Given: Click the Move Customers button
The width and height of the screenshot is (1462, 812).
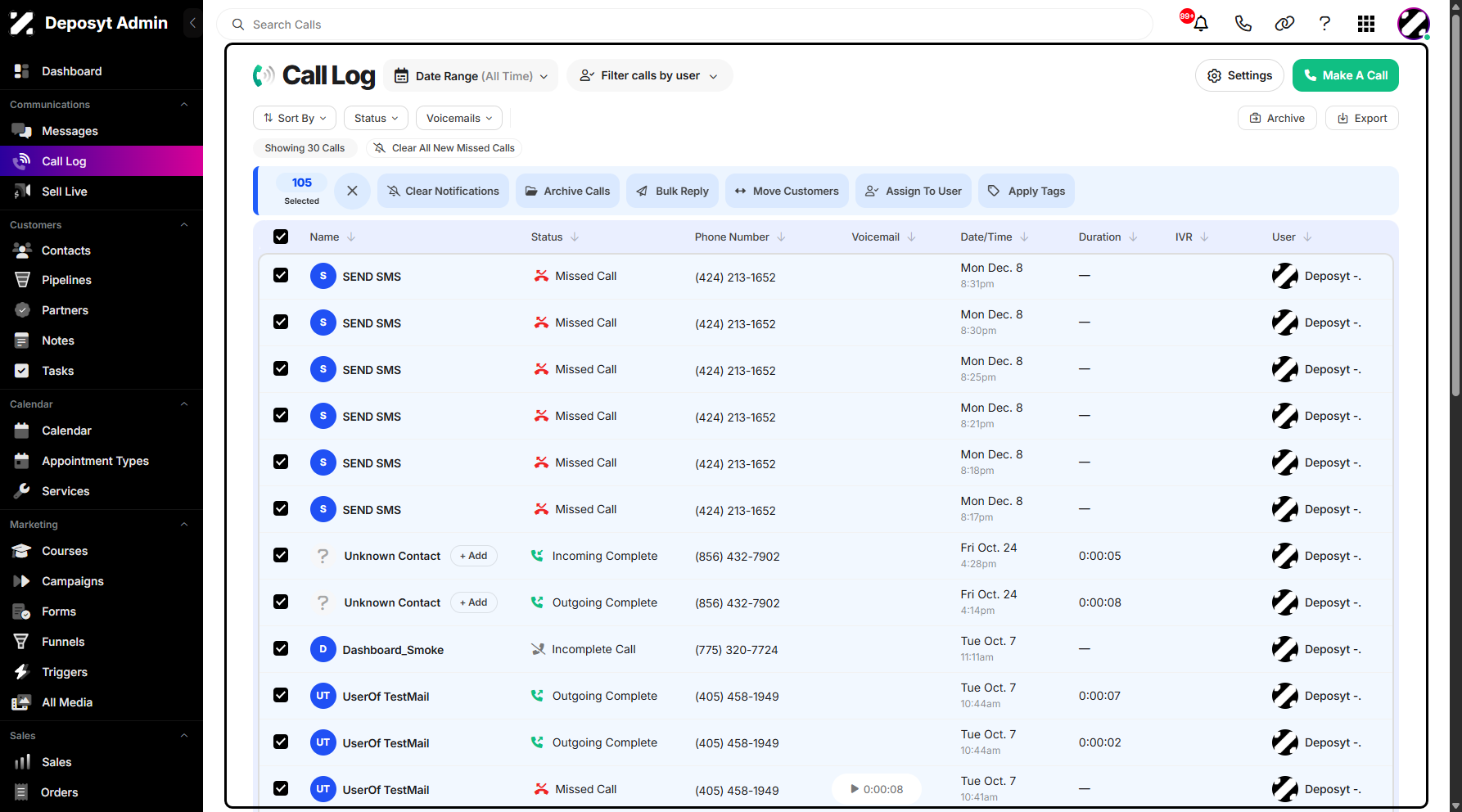Looking at the screenshot, I should 787,191.
